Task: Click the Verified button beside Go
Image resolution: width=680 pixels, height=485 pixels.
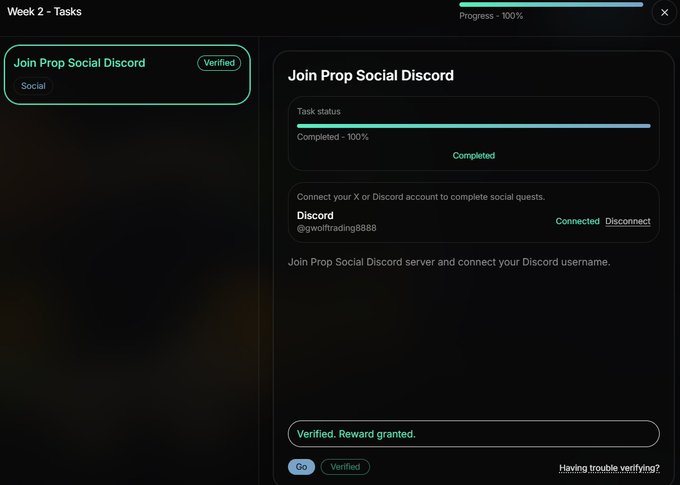Action: 345,467
